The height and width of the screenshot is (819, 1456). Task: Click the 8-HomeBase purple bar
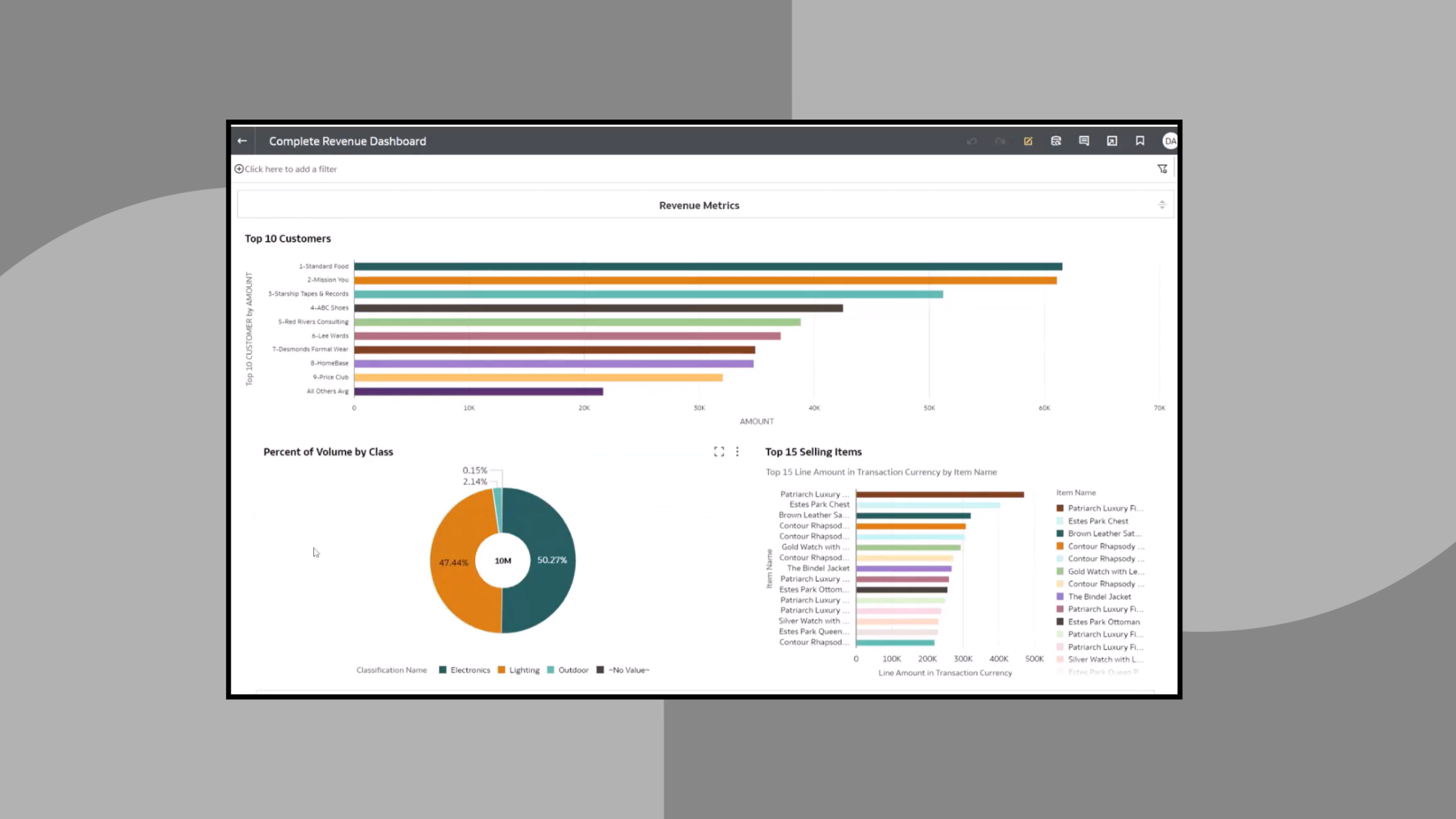554,364
